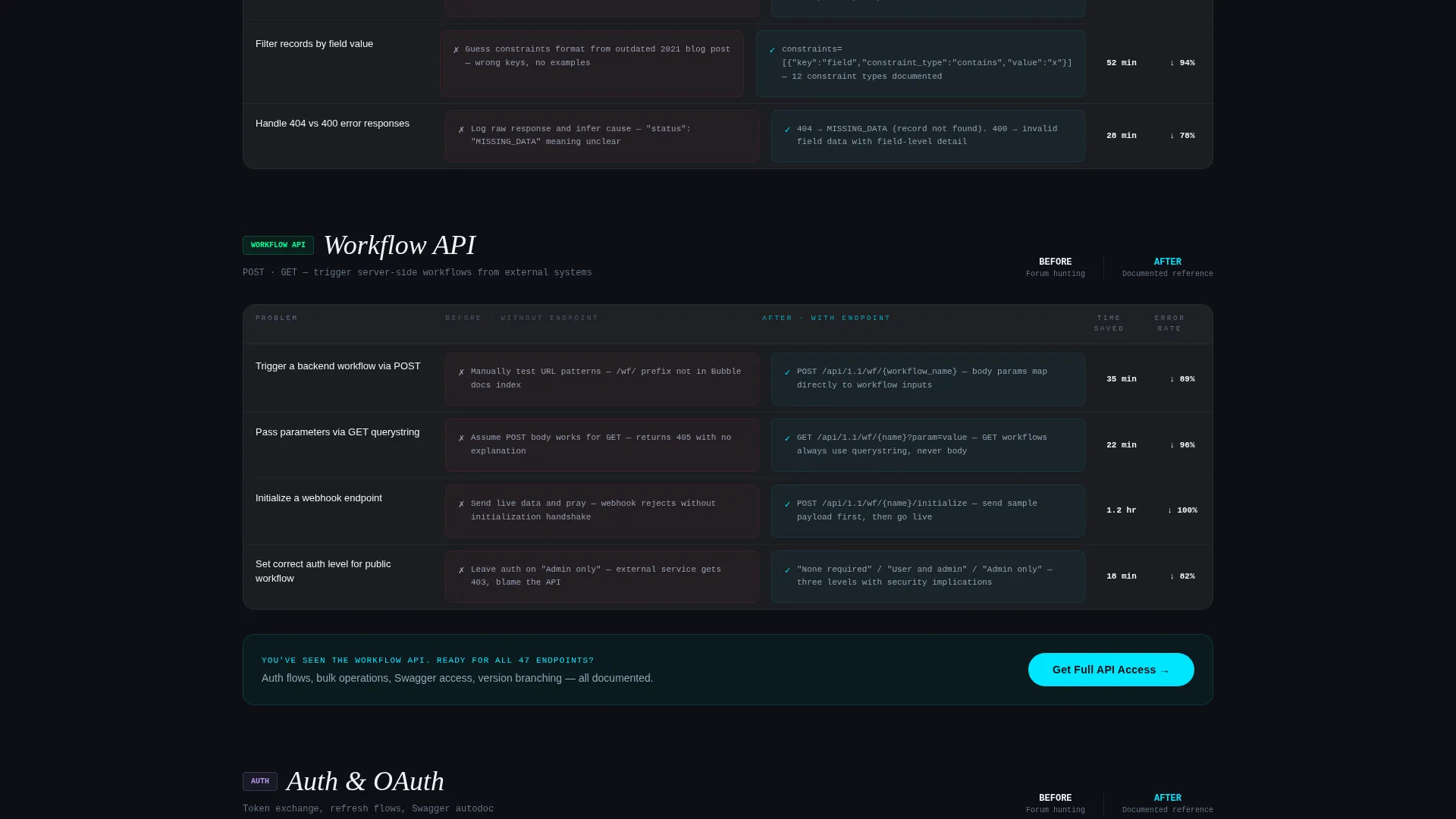Click the checkmark in 'POST /api/1.1/wf/{workflow_name}' card
This screenshot has height=819, width=1456.
click(x=787, y=372)
